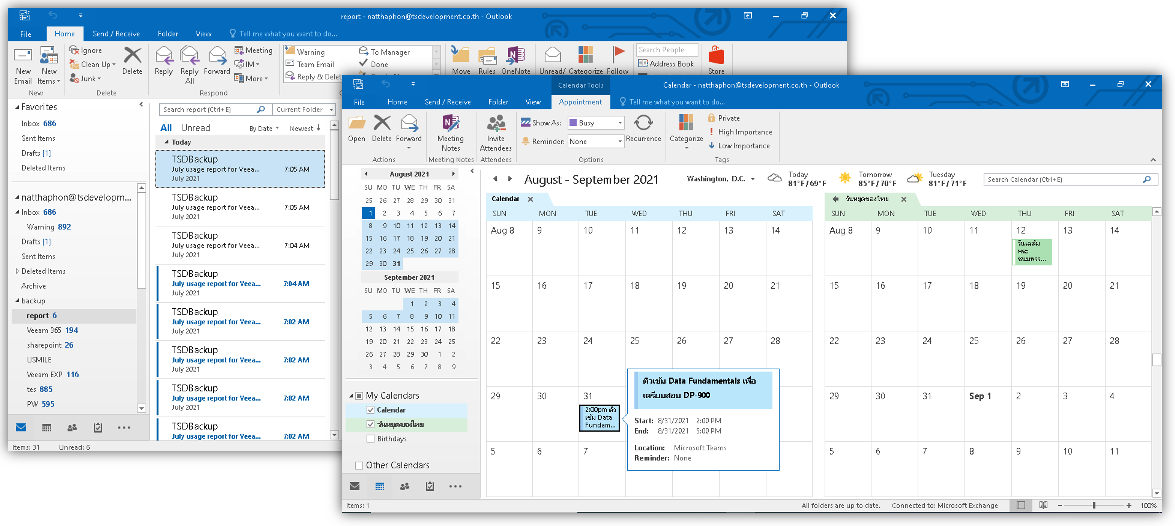Uncheck the Calendar checkbox under My Calendars

tap(370, 411)
